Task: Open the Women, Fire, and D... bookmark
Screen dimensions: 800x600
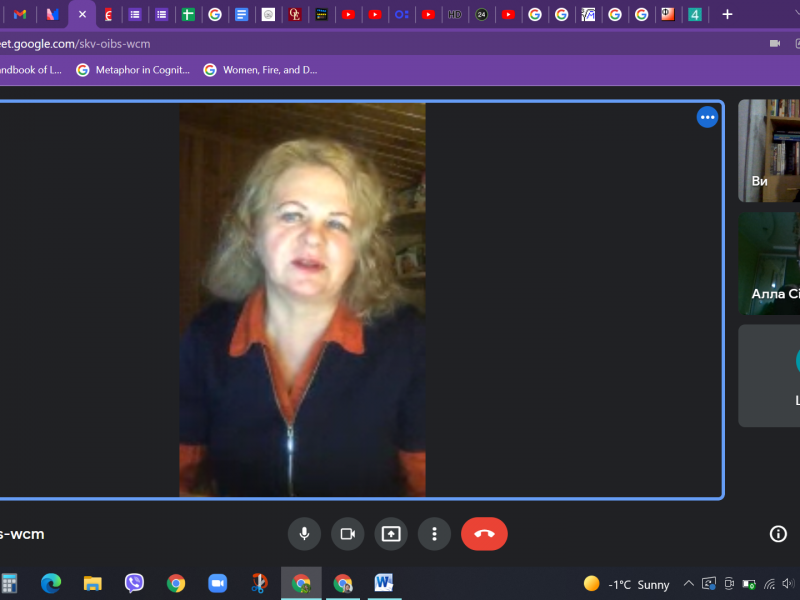Action: pyautogui.click(x=260, y=70)
